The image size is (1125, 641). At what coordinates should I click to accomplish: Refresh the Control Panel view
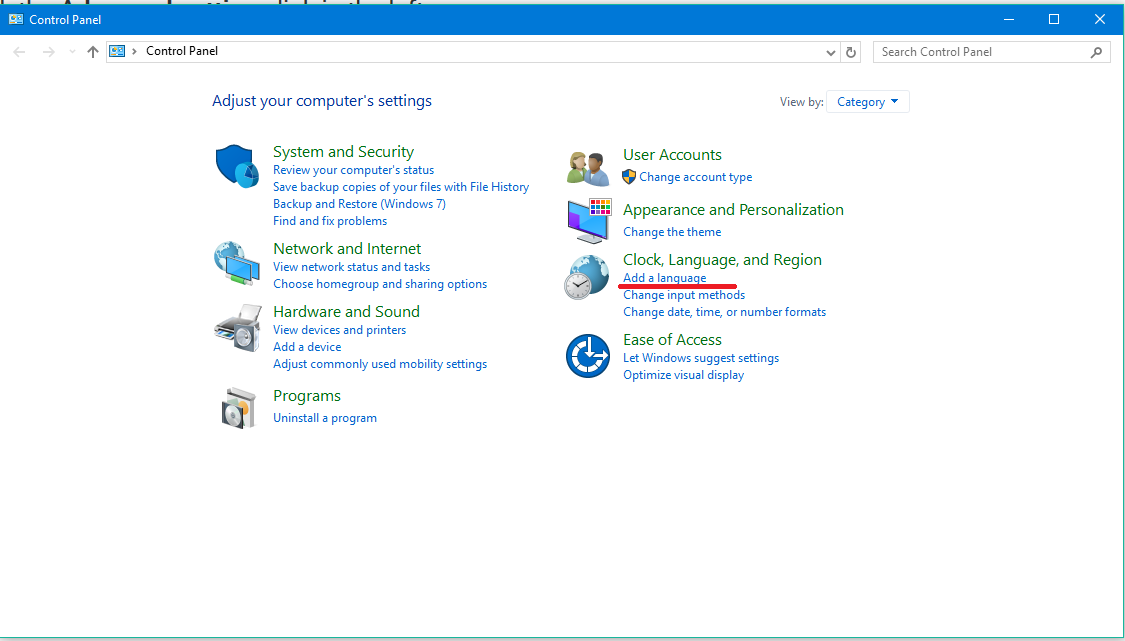click(x=851, y=52)
